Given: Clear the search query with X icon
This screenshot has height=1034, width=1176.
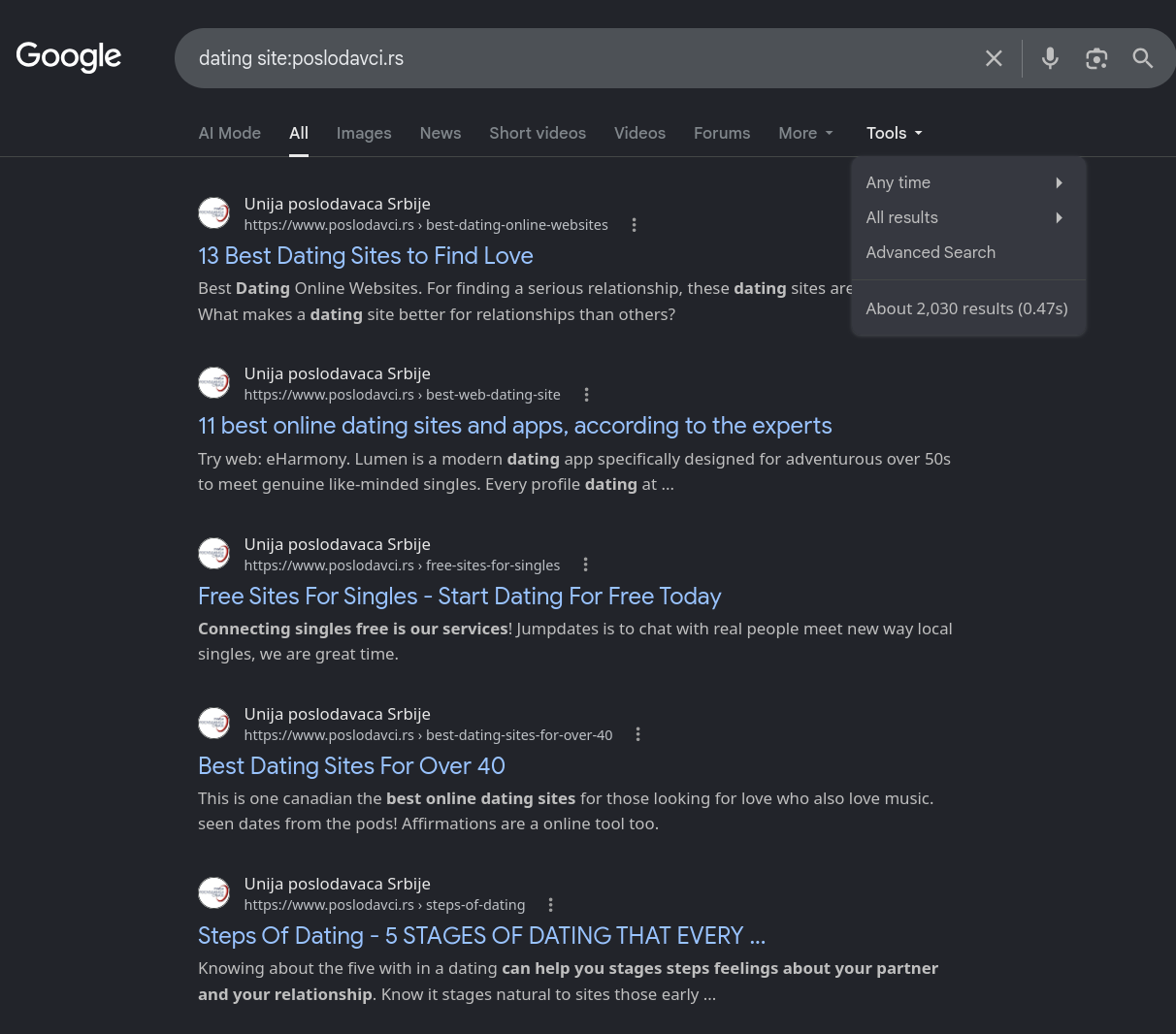Looking at the screenshot, I should [x=994, y=58].
